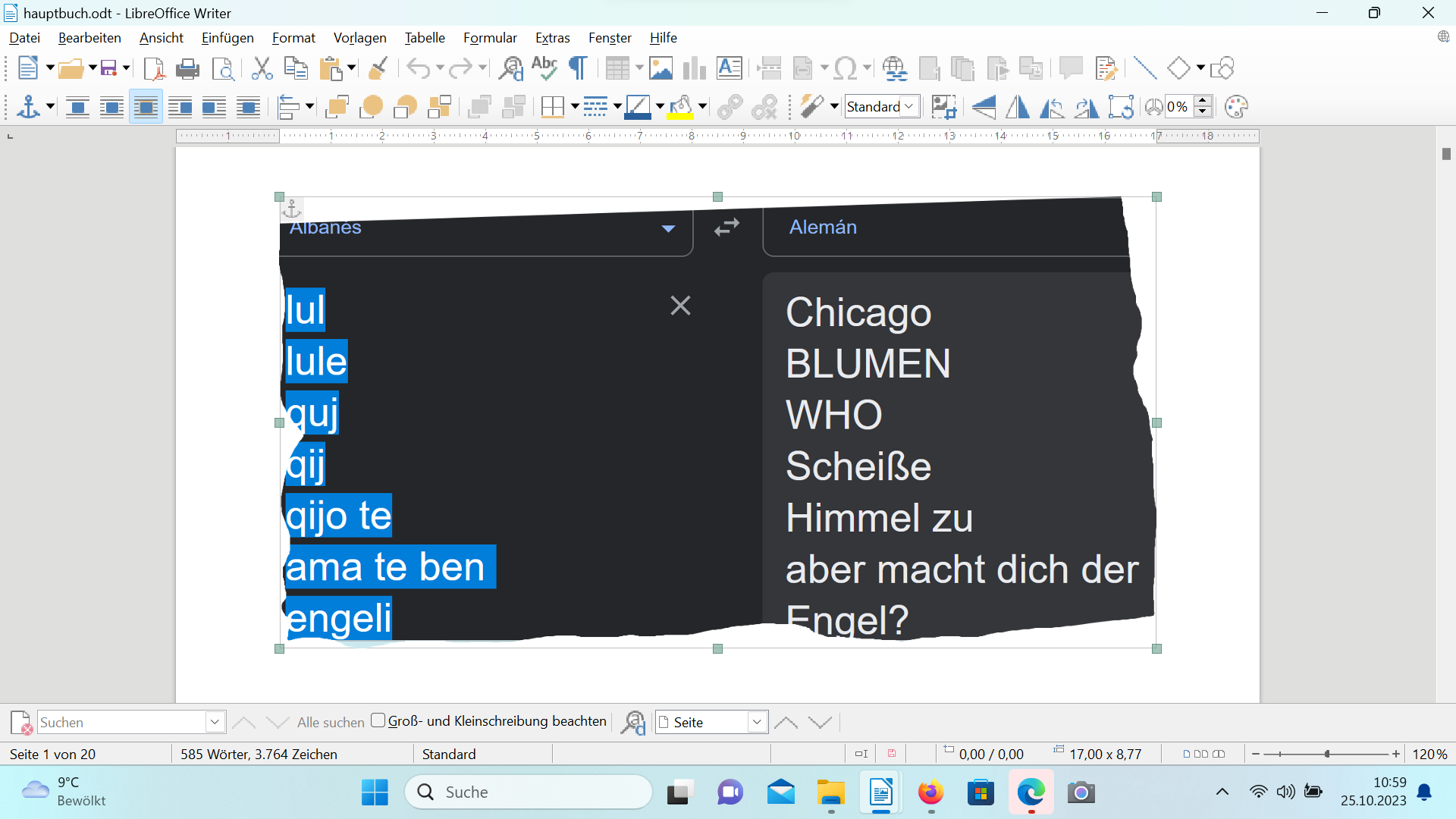The width and height of the screenshot is (1456, 819).
Task: Click the Export as PDF icon
Action: point(154,69)
